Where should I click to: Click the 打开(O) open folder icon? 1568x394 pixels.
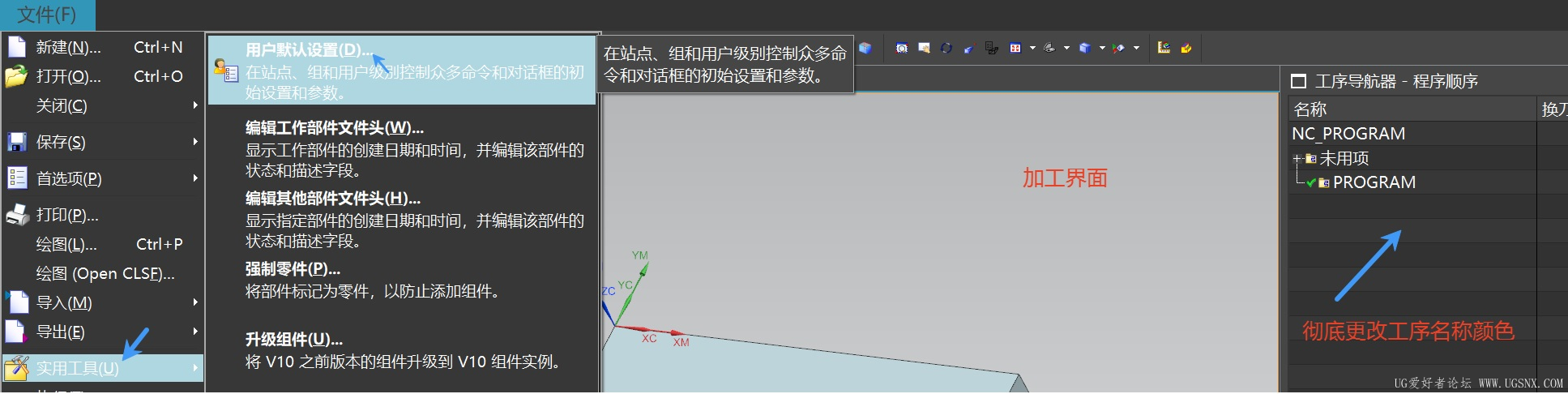click(x=17, y=76)
